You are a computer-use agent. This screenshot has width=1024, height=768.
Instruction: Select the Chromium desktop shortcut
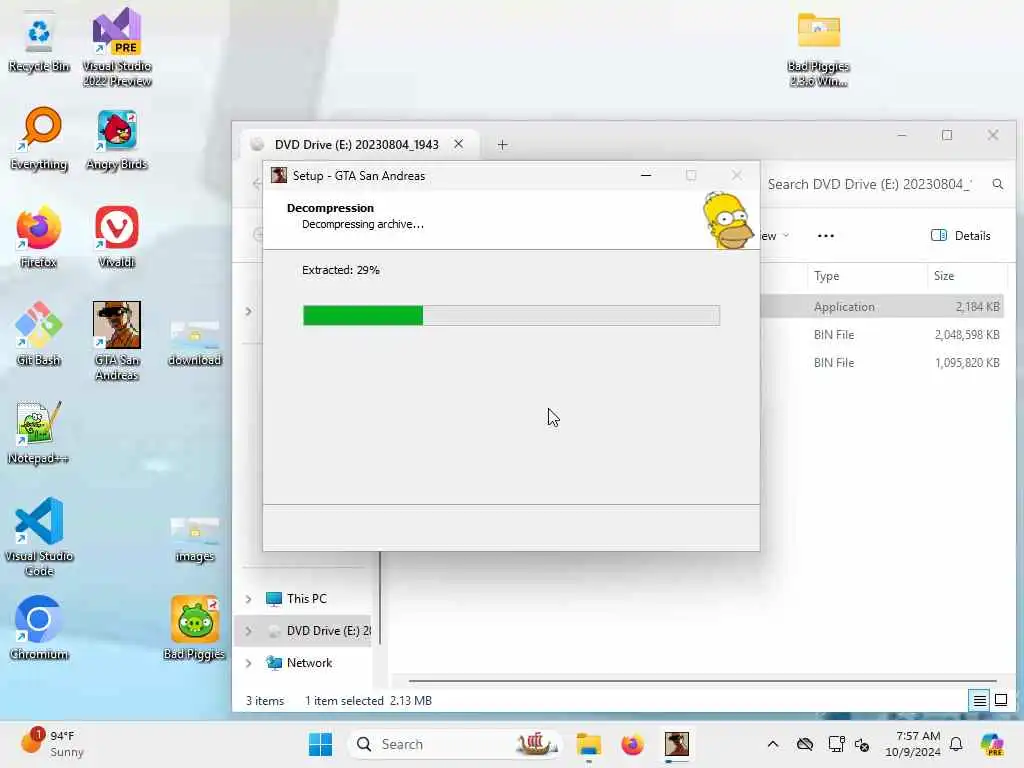point(39,628)
